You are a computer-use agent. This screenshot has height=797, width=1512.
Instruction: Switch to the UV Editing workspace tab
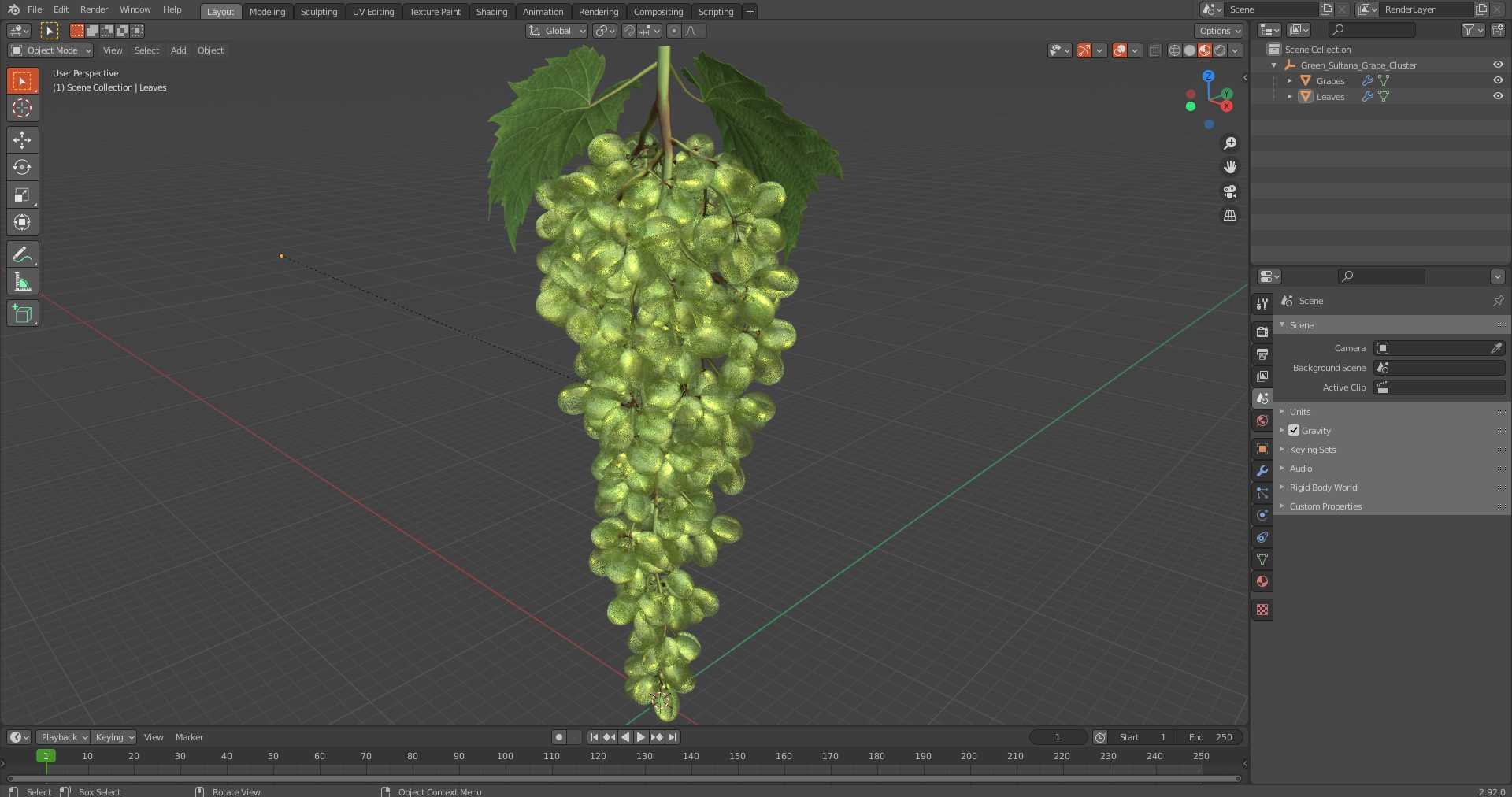tap(373, 12)
